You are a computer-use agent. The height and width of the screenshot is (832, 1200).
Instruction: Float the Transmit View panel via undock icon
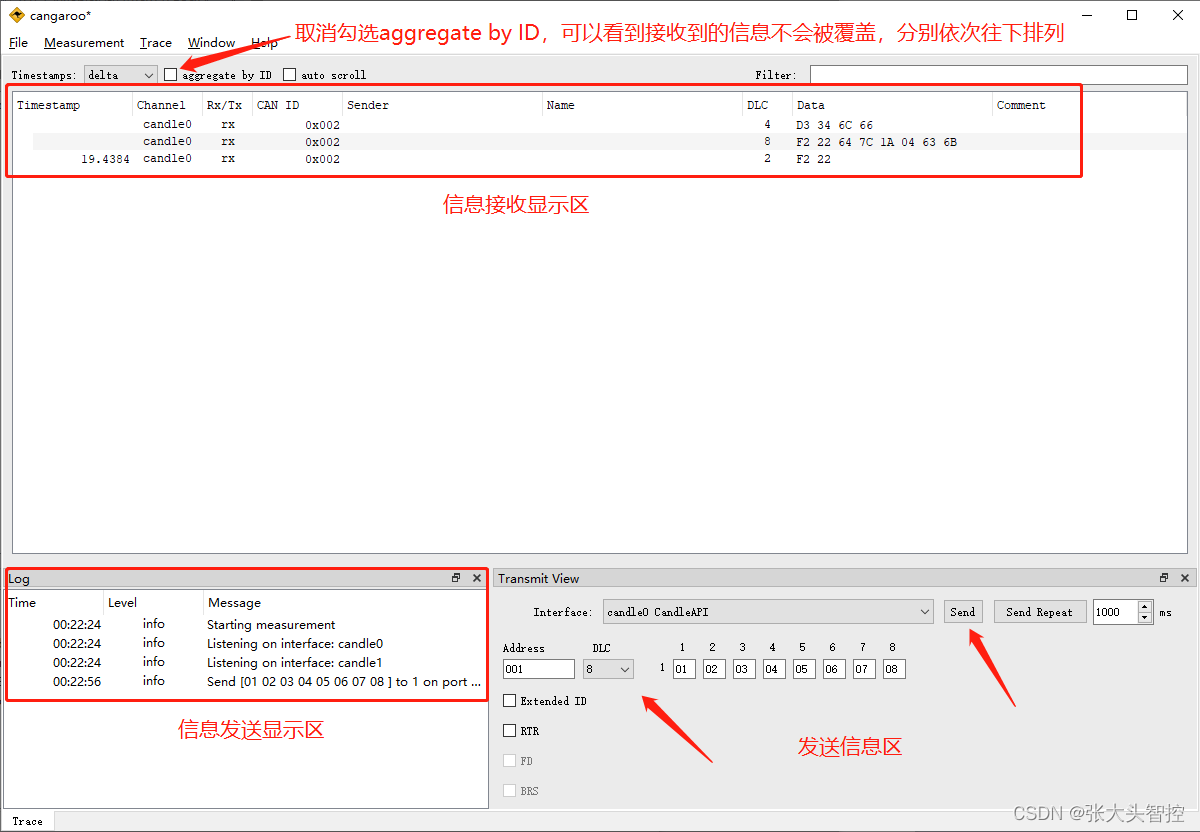(x=1163, y=578)
